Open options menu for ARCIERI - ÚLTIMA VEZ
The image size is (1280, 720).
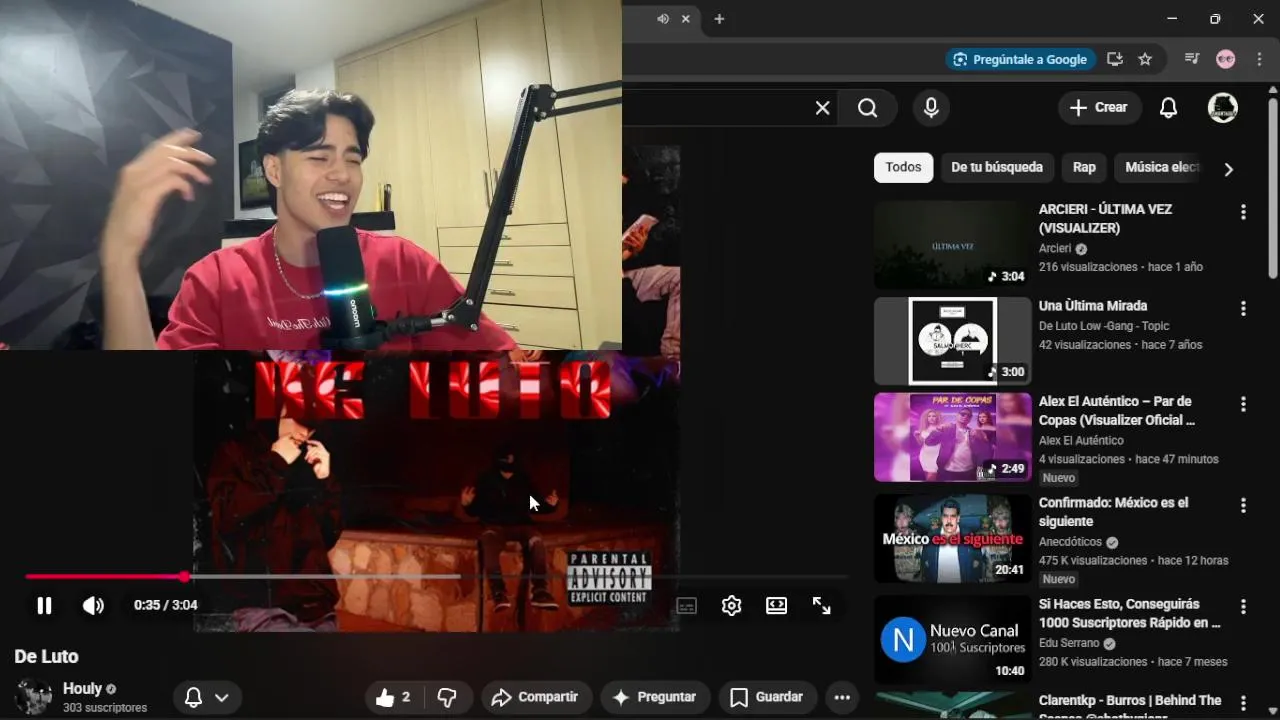(x=1243, y=212)
